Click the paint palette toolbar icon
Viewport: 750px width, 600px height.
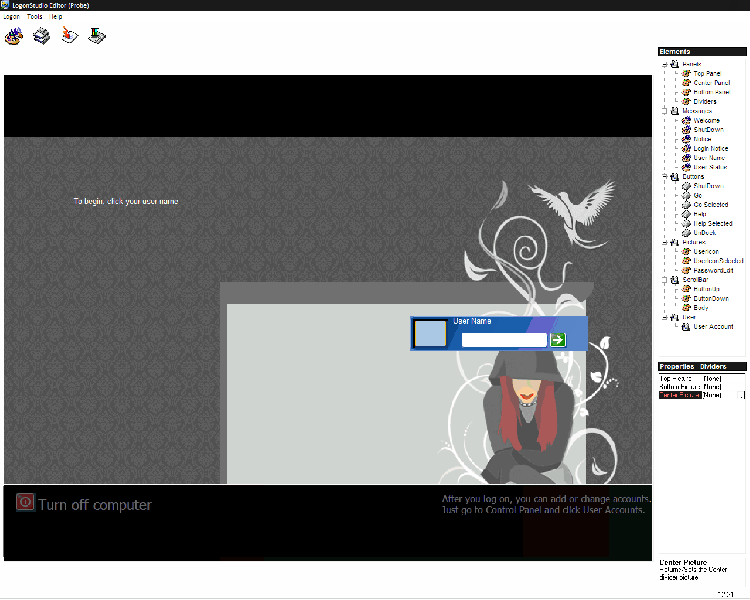coord(13,37)
